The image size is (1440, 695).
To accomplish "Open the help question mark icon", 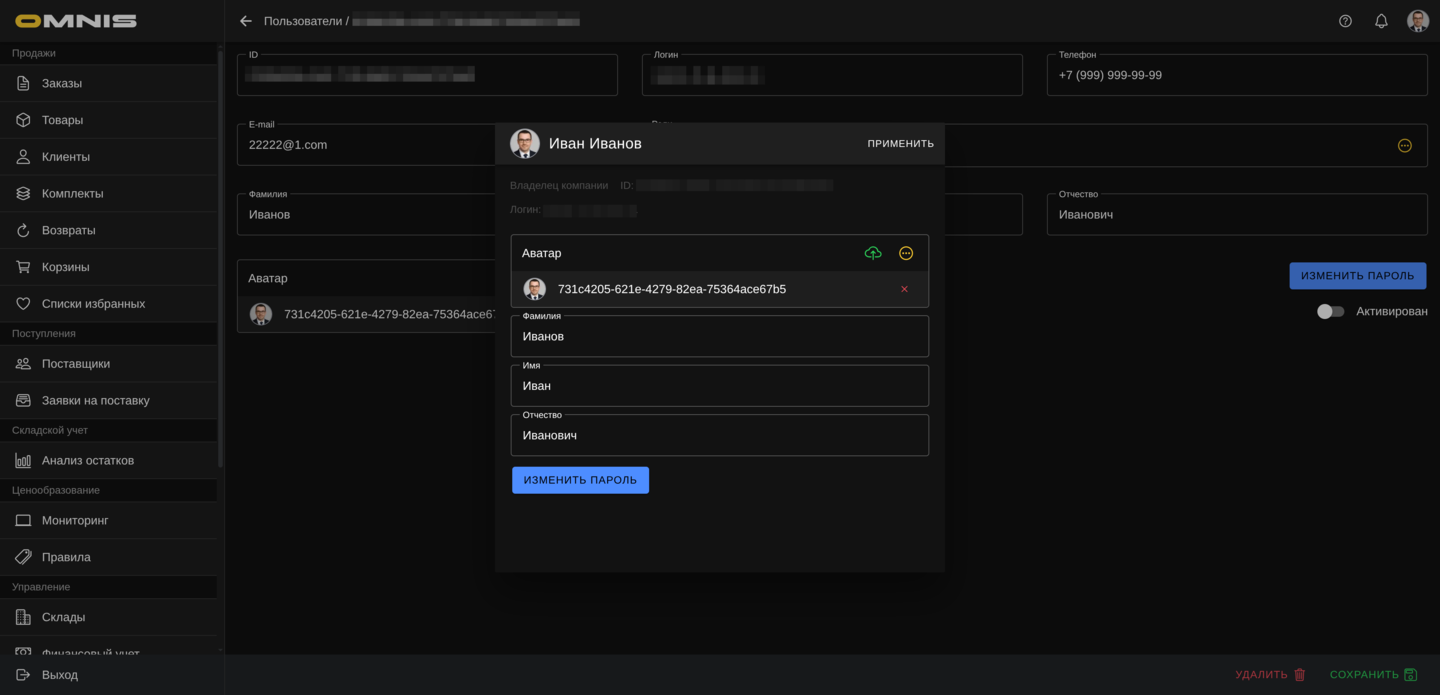I will pos(1345,21).
